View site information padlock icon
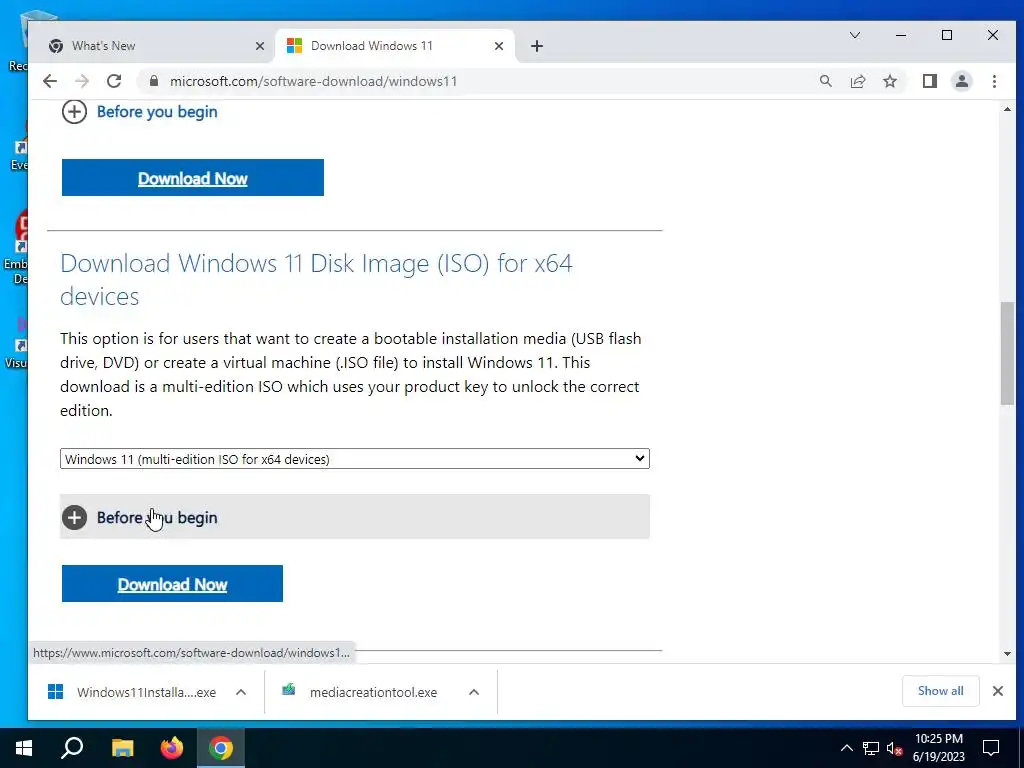1024x768 pixels. click(x=154, y=81)
